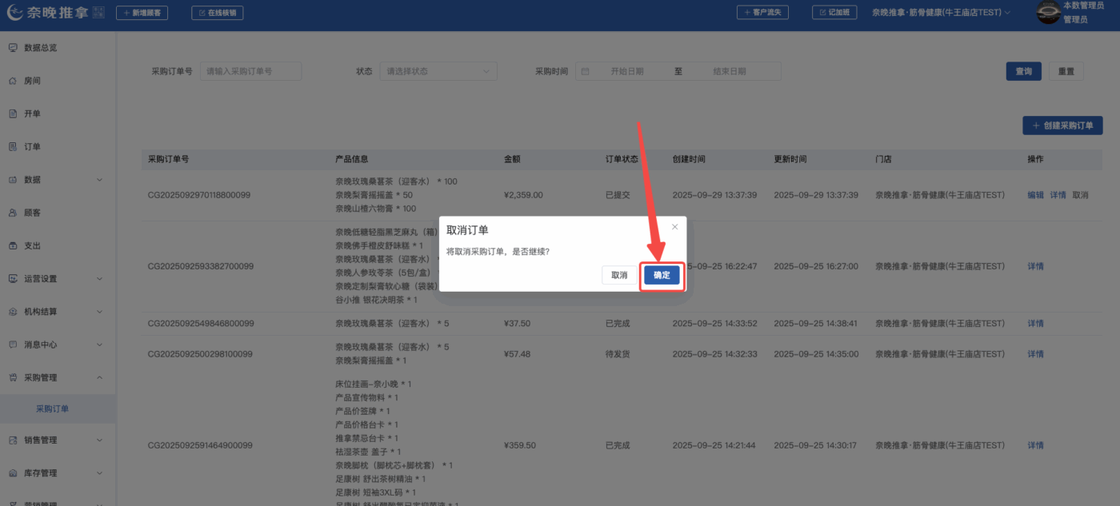Open 详情 for order CG2025092500298100099
This screenshot has height=506, width=1120.
(1035, 354)
